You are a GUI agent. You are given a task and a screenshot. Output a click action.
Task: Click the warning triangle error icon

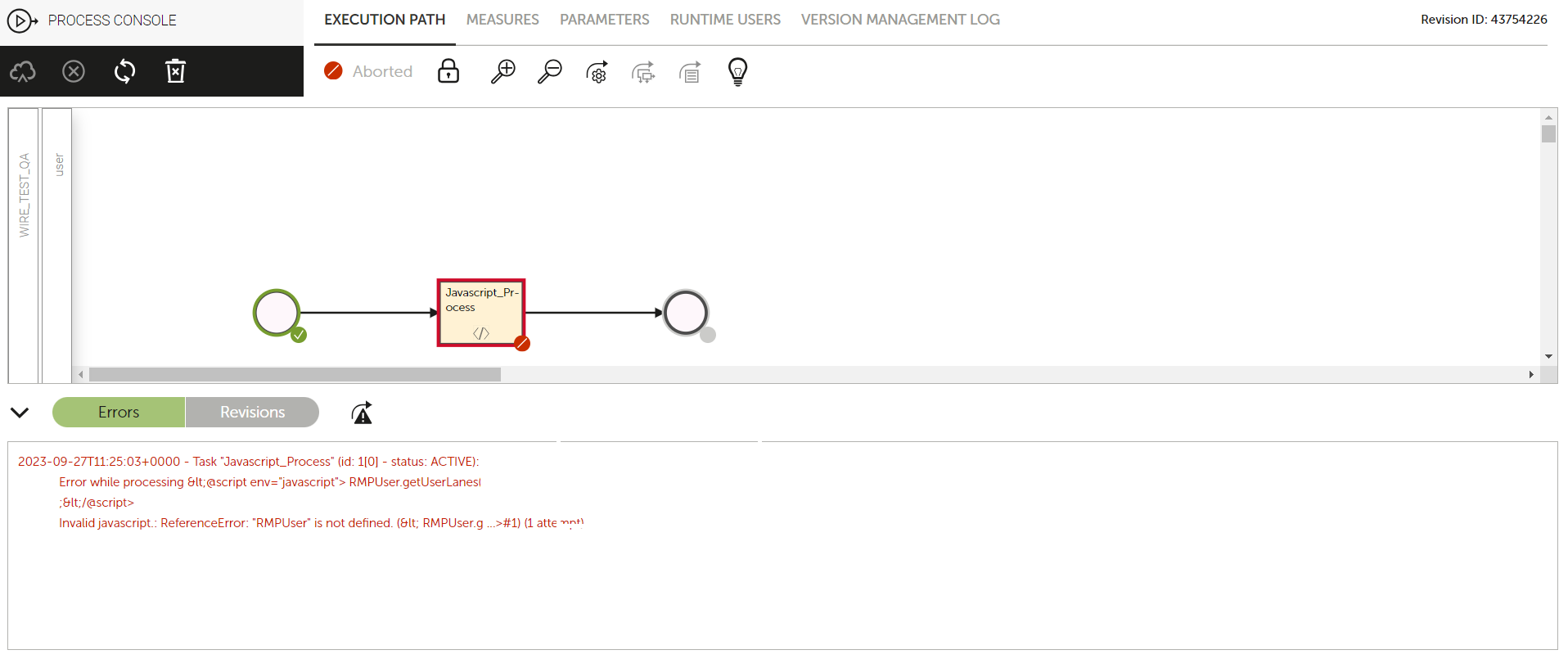[362, 413]
